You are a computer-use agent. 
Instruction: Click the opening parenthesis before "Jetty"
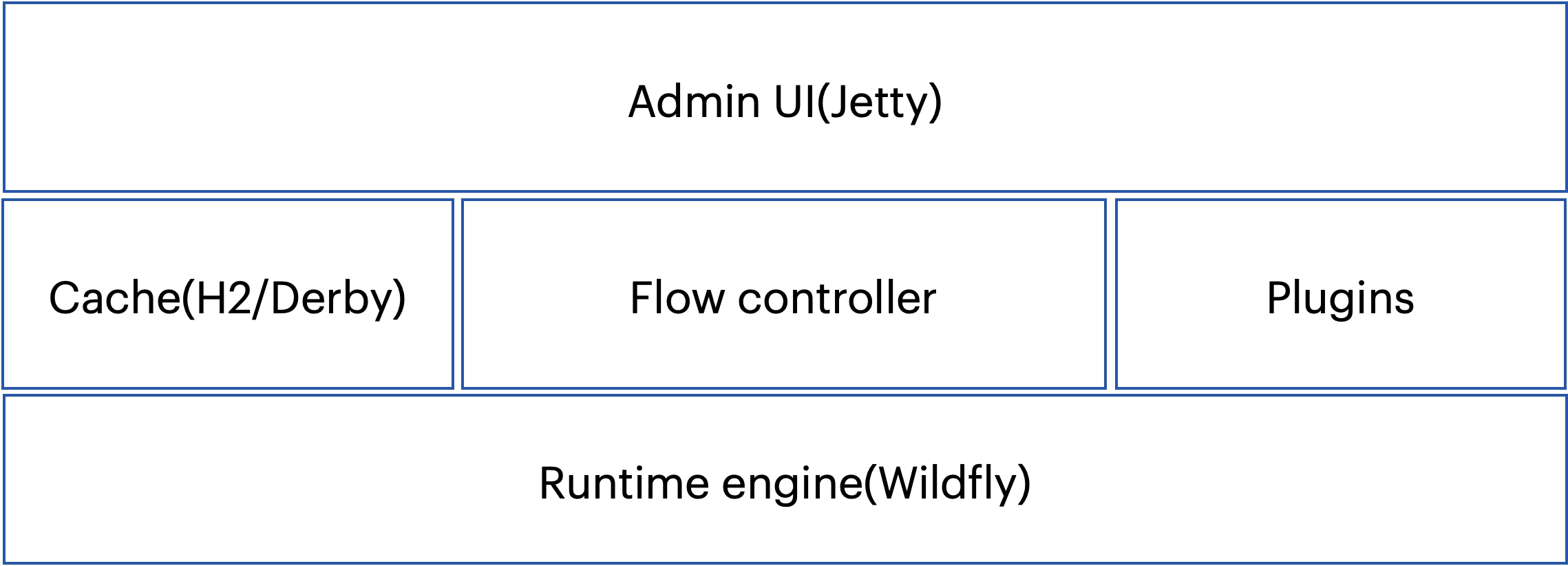(823, 102)
